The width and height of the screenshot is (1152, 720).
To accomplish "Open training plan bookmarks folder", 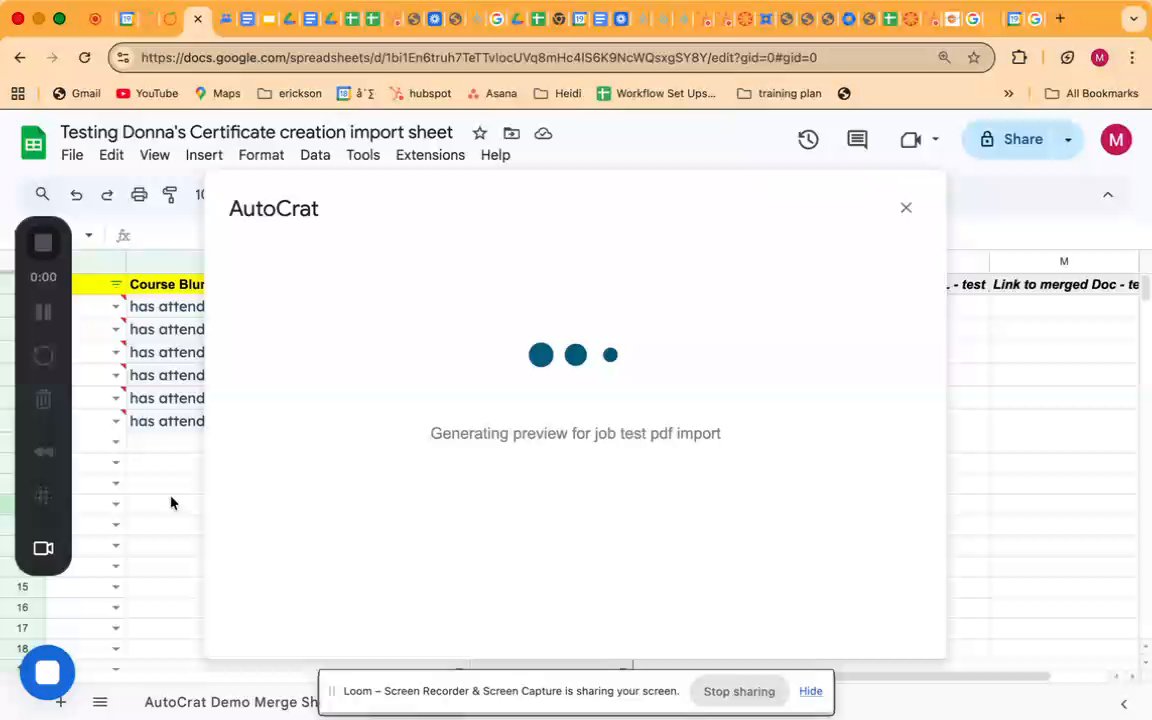I will (779, 93).
